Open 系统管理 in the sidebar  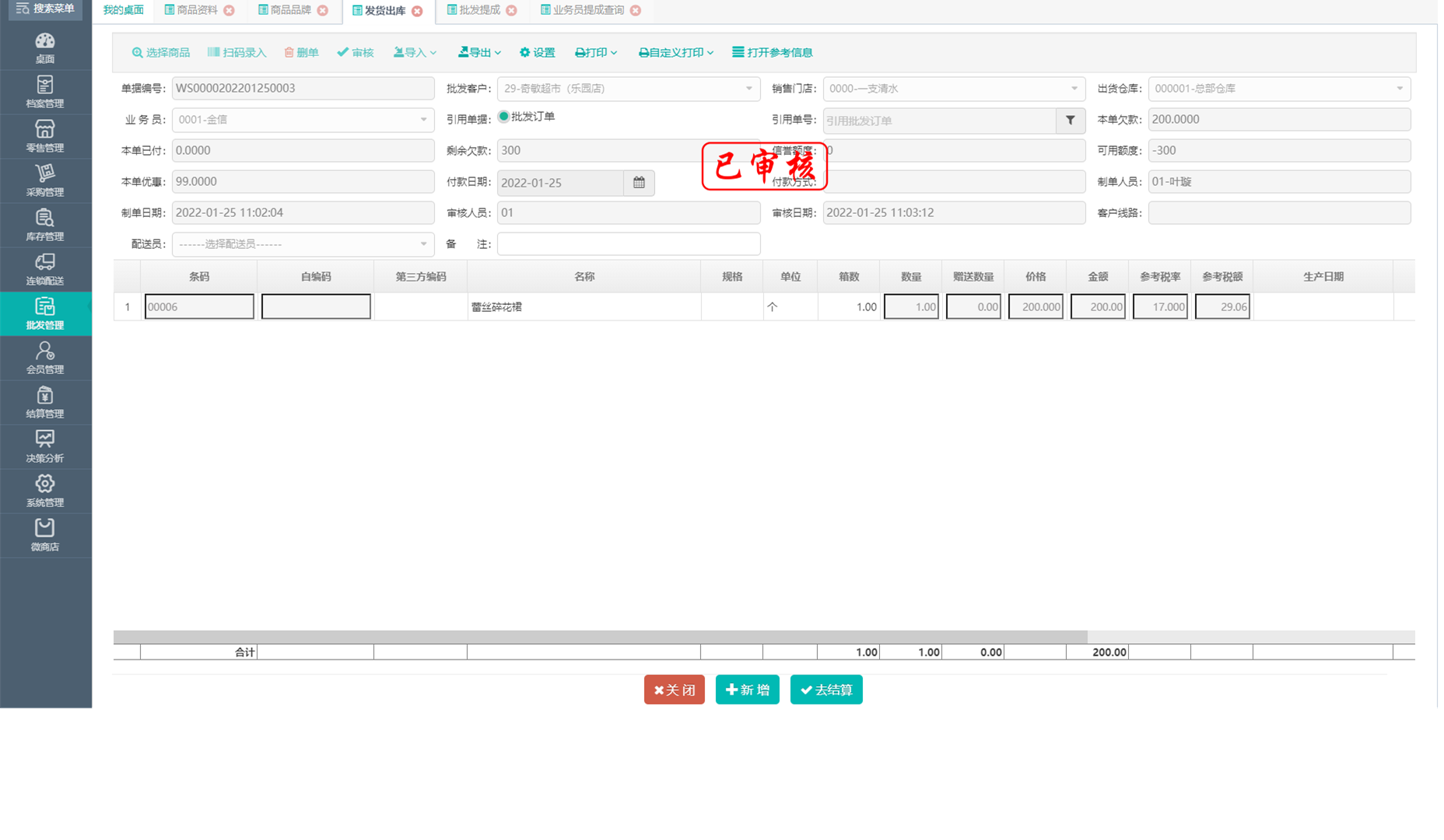tap(45, 491)
